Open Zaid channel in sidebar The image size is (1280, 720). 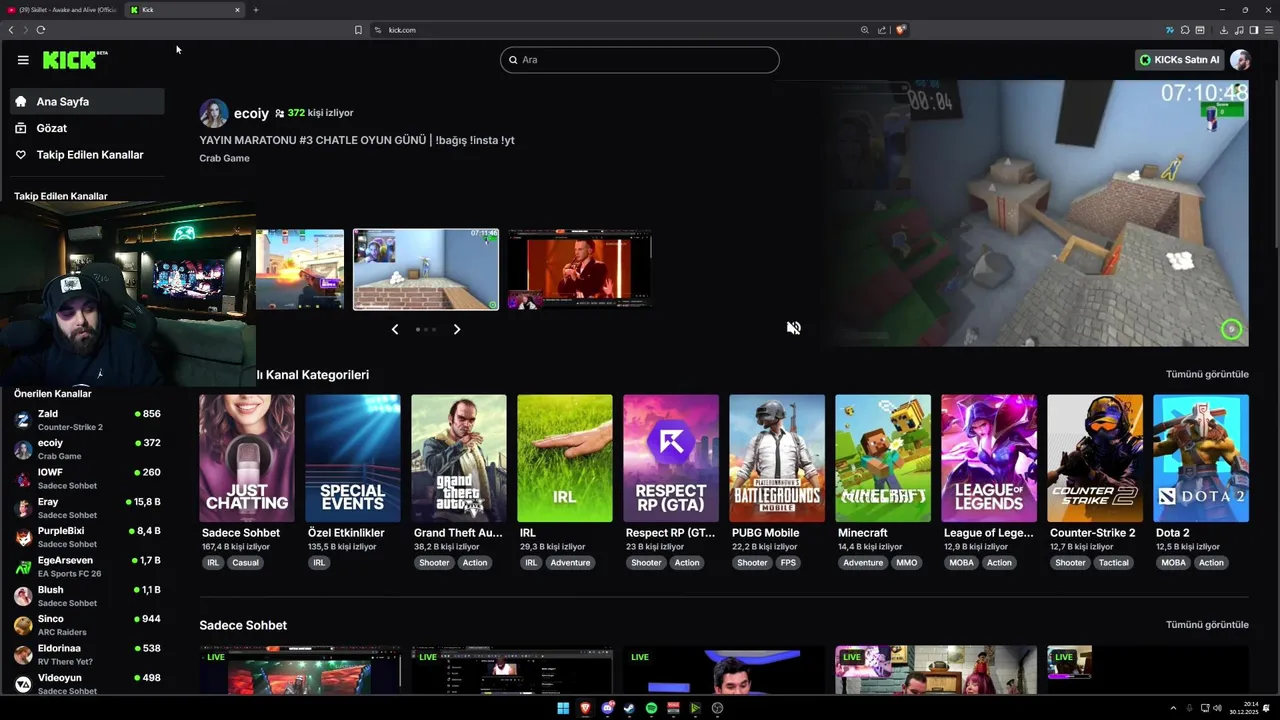[87, 420]
